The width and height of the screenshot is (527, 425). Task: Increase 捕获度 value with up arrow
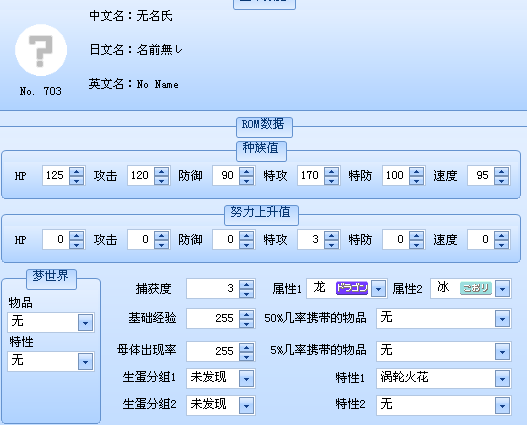click(x=247, y=284)
